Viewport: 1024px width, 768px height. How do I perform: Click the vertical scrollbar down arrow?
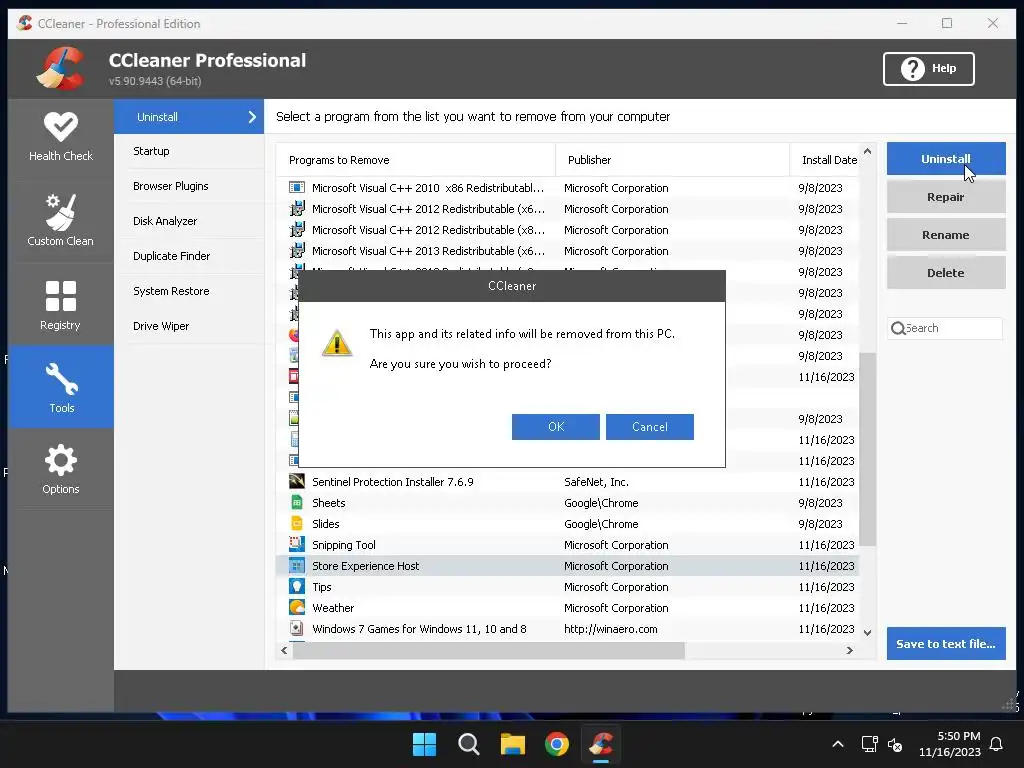point(867,632)
